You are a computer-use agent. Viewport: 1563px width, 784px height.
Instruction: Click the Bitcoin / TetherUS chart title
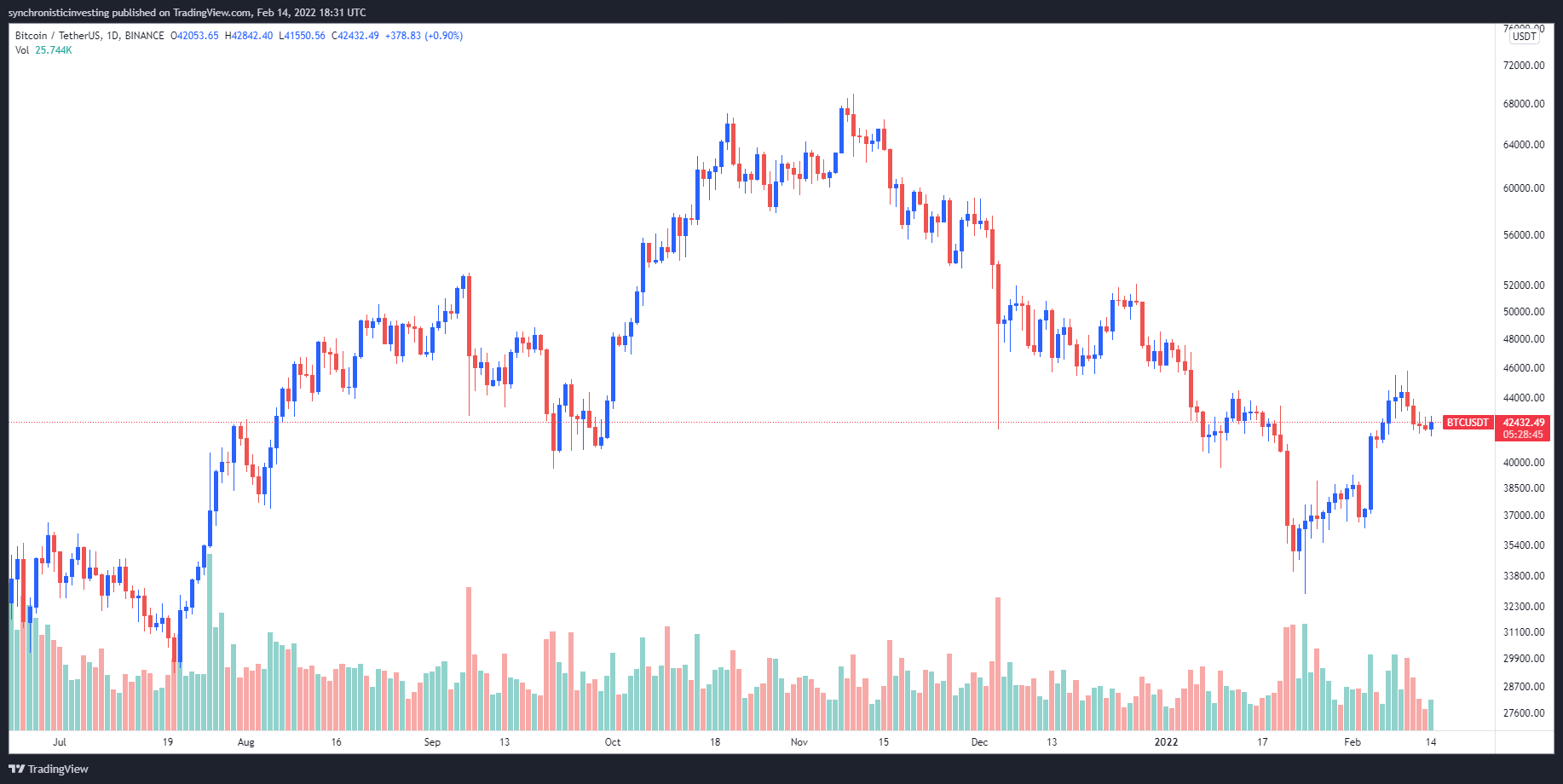point(89,36)
